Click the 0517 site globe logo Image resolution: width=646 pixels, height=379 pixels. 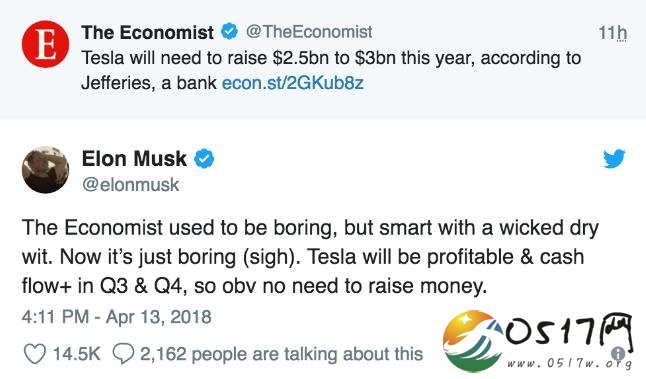[x=473, y=341]
